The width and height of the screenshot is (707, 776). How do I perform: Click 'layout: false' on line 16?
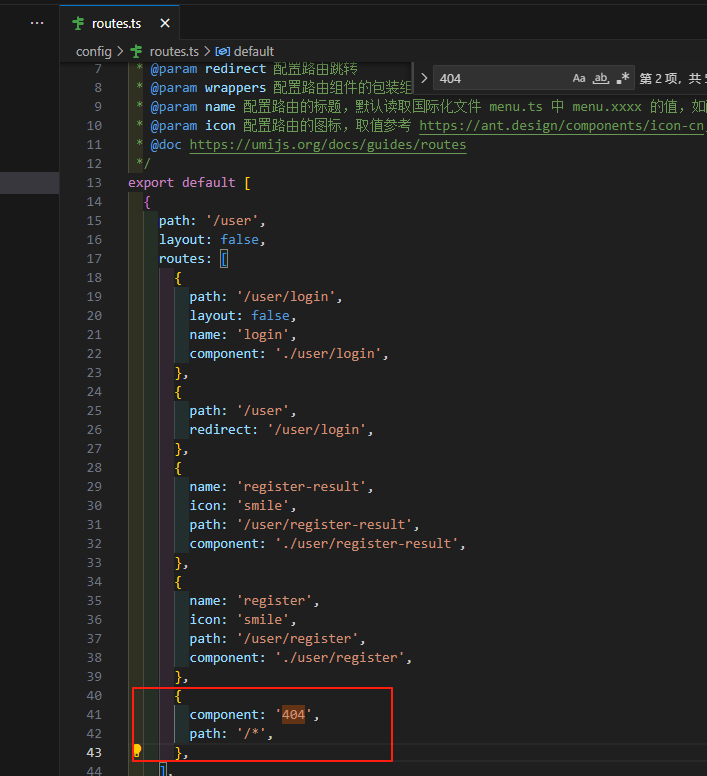(x=212, y=240)
